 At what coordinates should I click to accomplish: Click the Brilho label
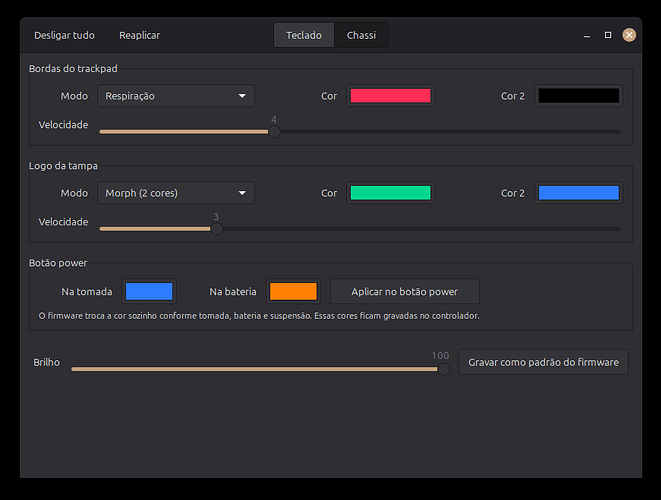pos(46,363)
